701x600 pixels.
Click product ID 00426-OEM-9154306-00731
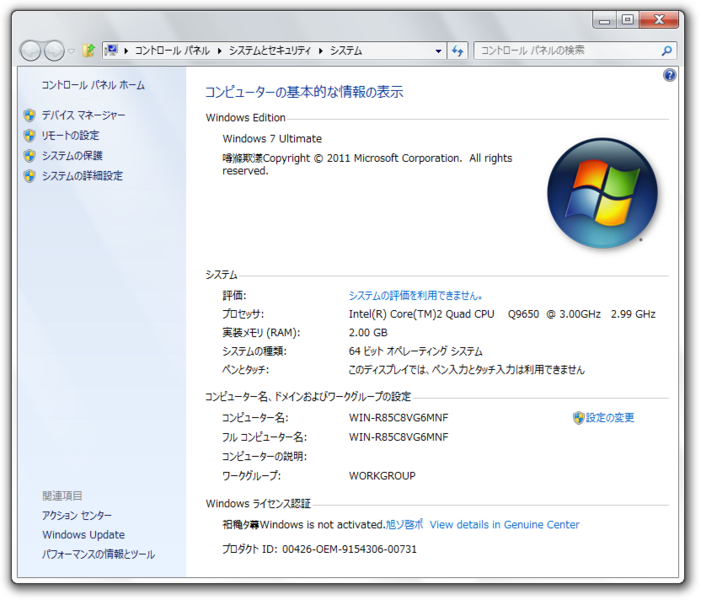point(349,549)
